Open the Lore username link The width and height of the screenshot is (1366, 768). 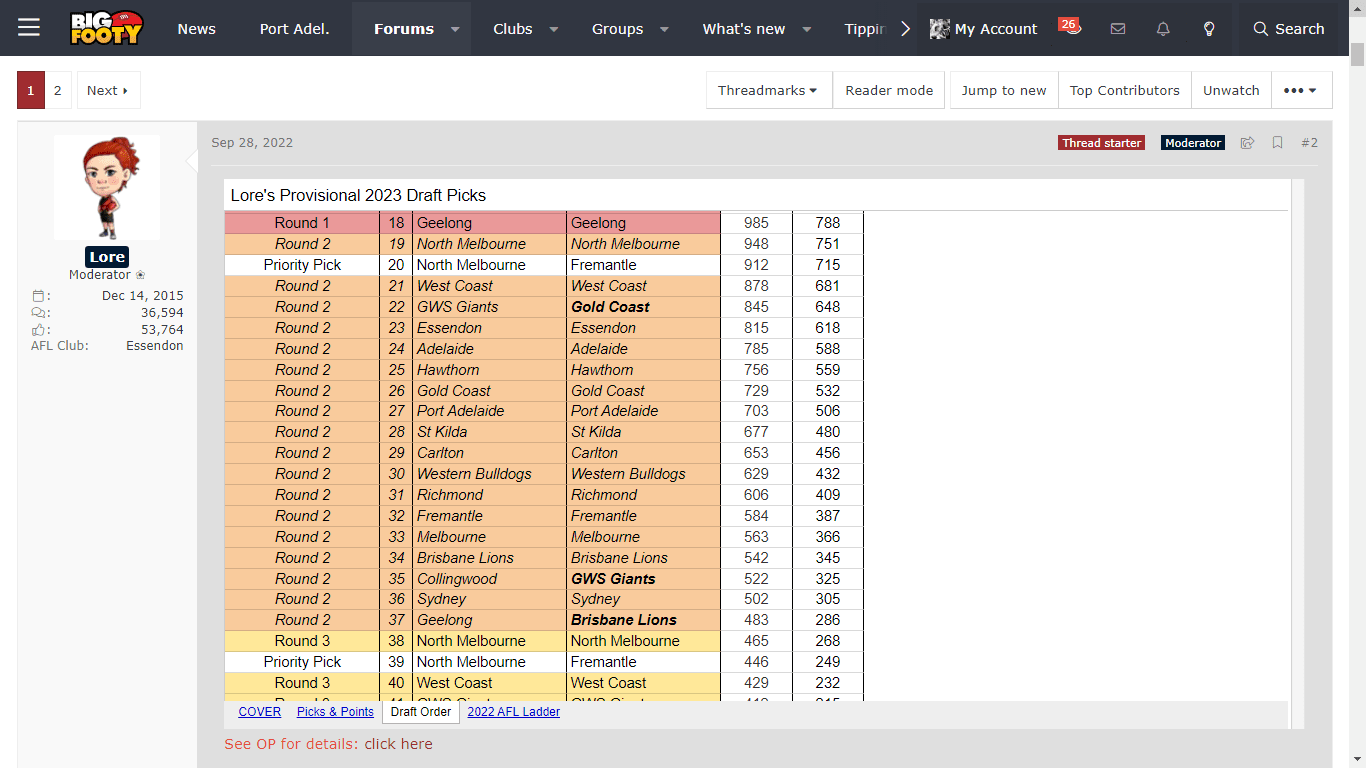click(x=107, y=257)
